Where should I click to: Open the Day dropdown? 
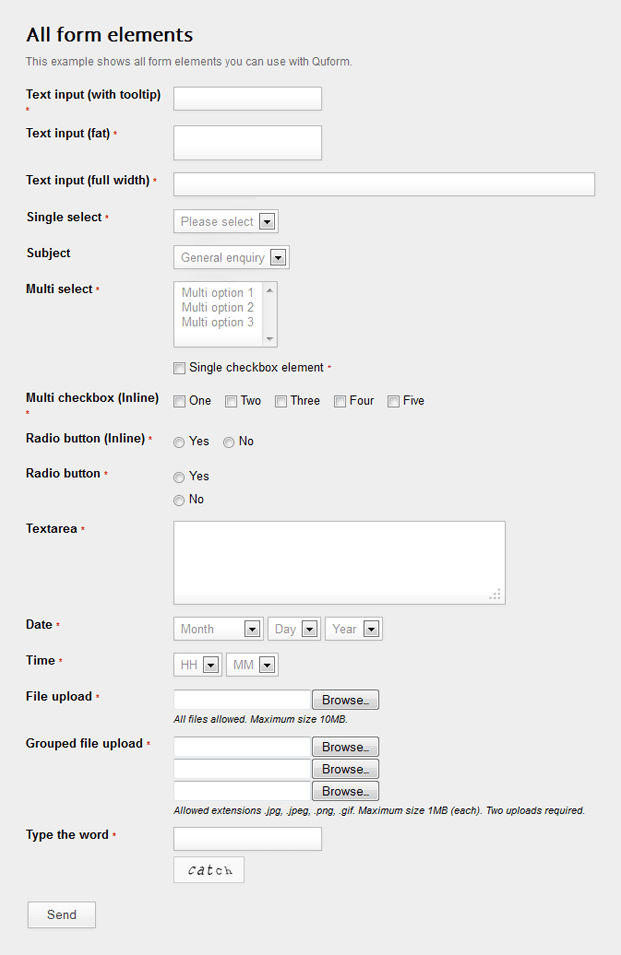click(293, 629)
